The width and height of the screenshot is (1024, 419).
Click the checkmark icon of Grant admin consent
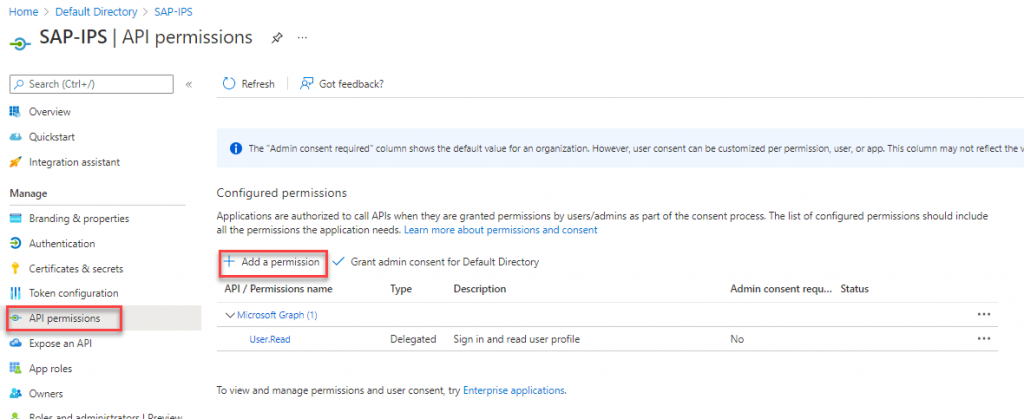[x=338, y=262]
